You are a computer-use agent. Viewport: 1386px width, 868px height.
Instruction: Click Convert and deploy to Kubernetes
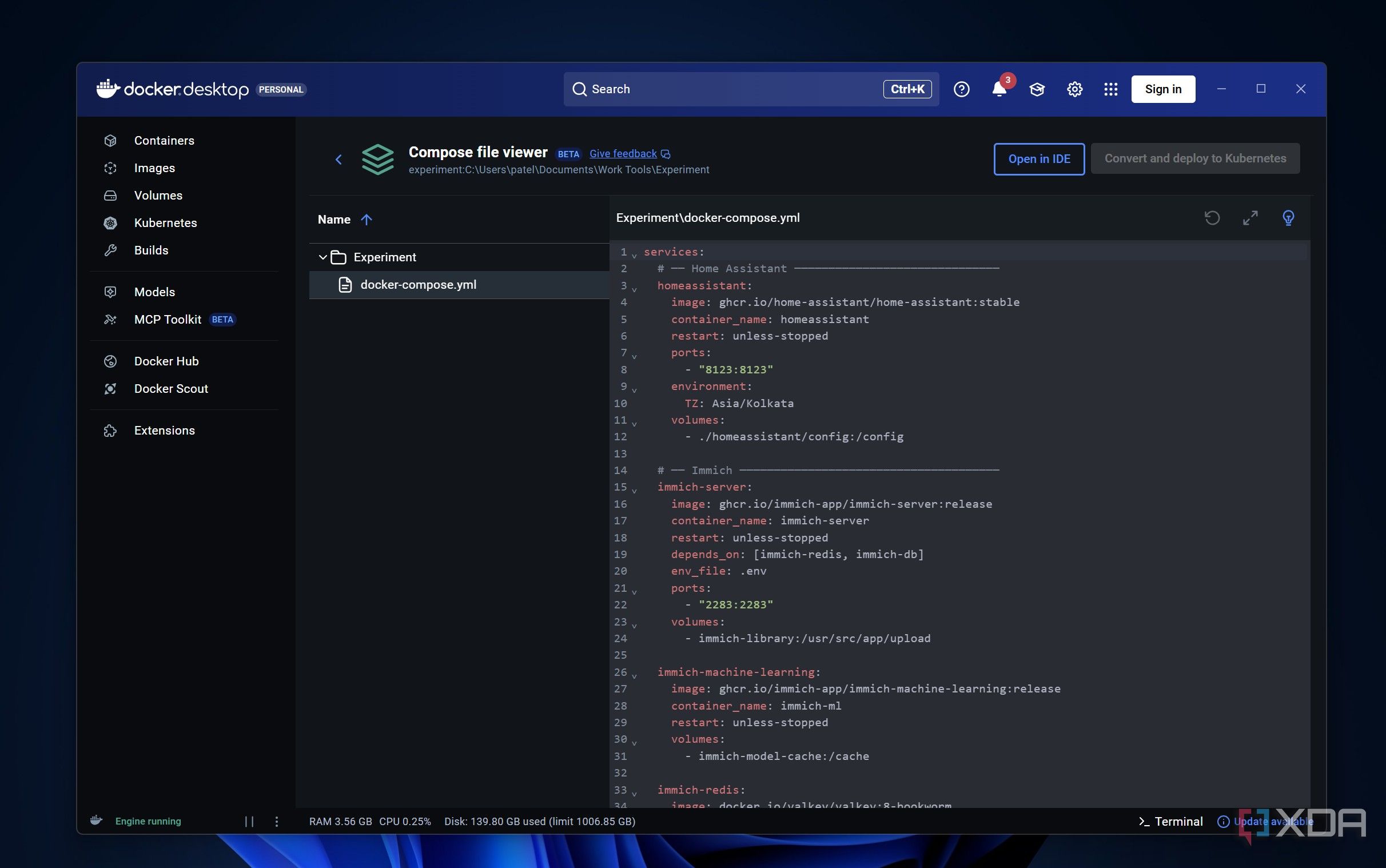point(1195,158)
